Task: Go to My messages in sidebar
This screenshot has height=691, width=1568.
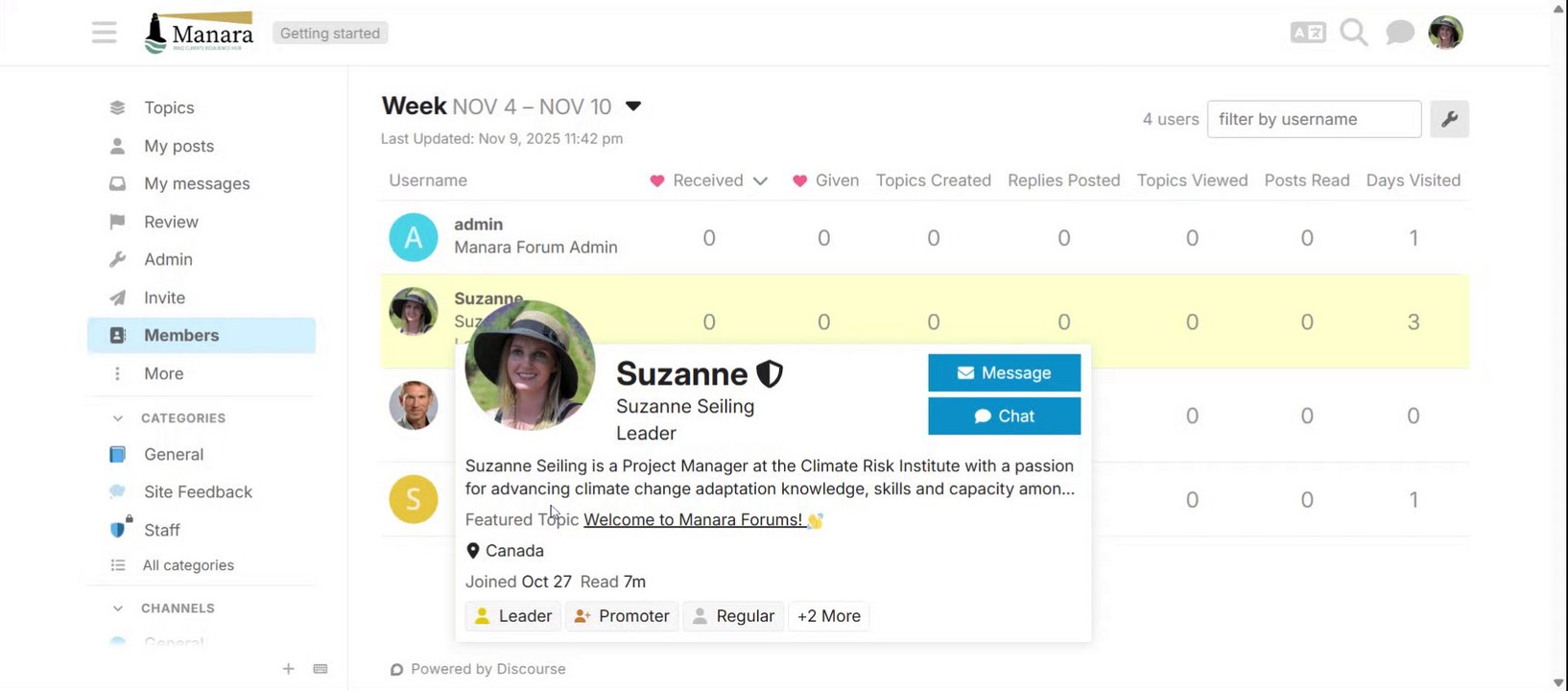Action: [x=197, y=183]
